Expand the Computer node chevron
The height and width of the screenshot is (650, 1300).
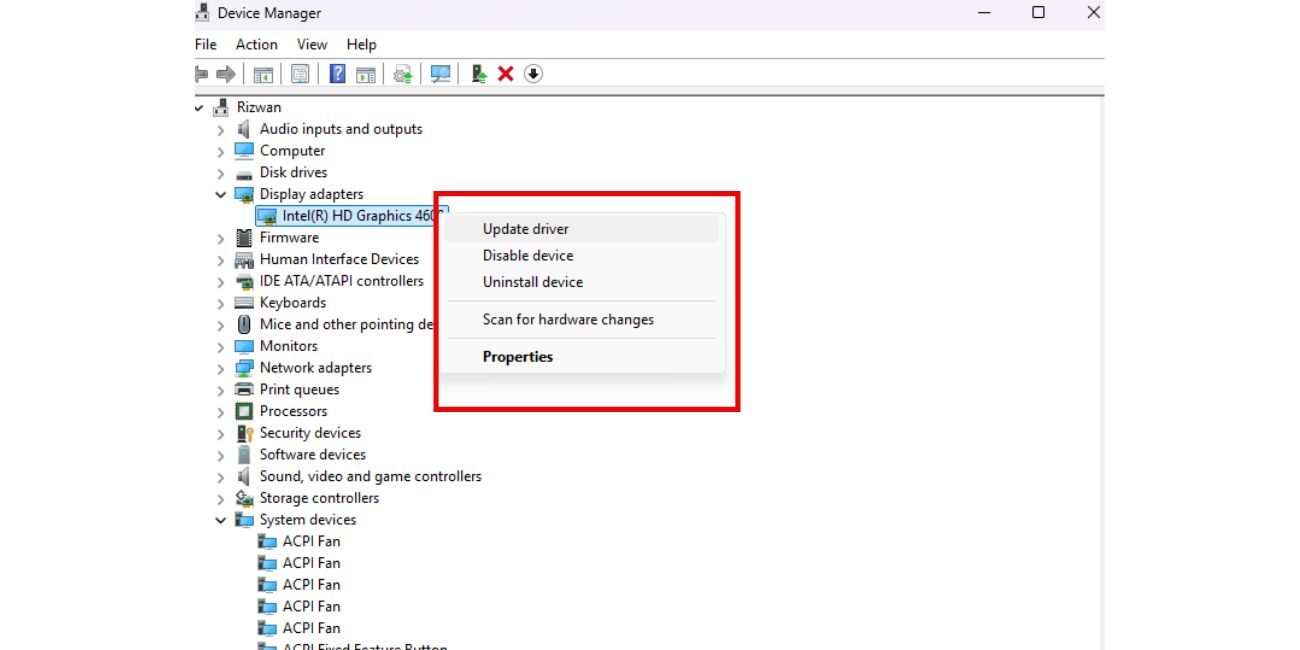221,152
